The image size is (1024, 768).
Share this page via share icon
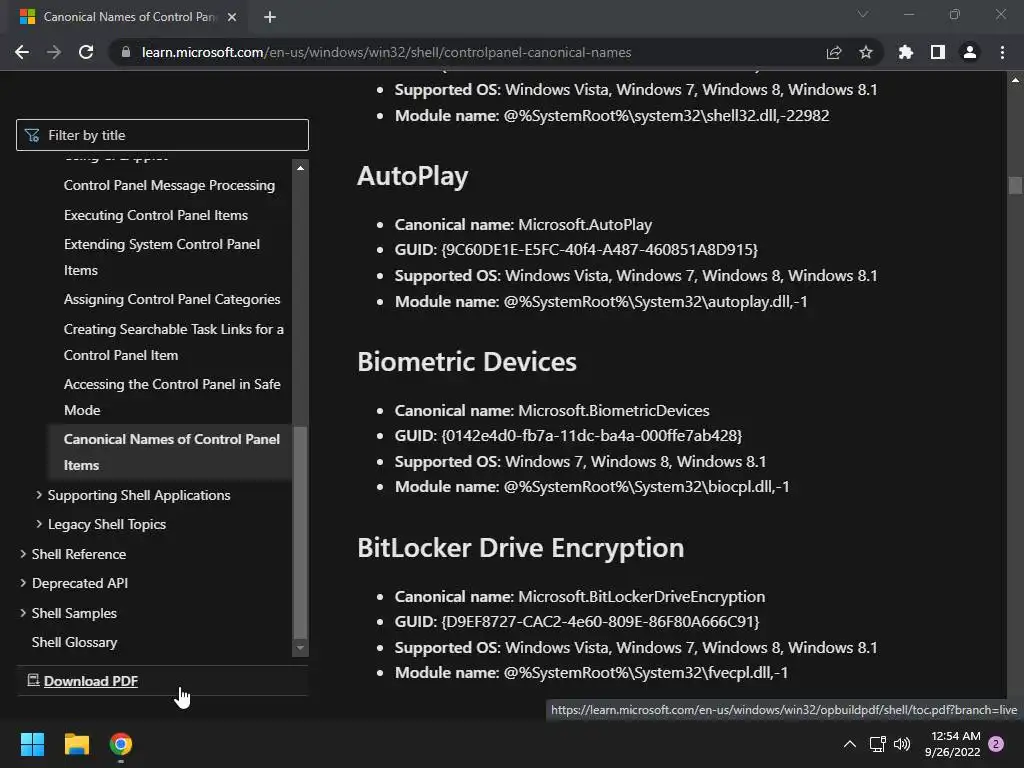coord(834,52)
